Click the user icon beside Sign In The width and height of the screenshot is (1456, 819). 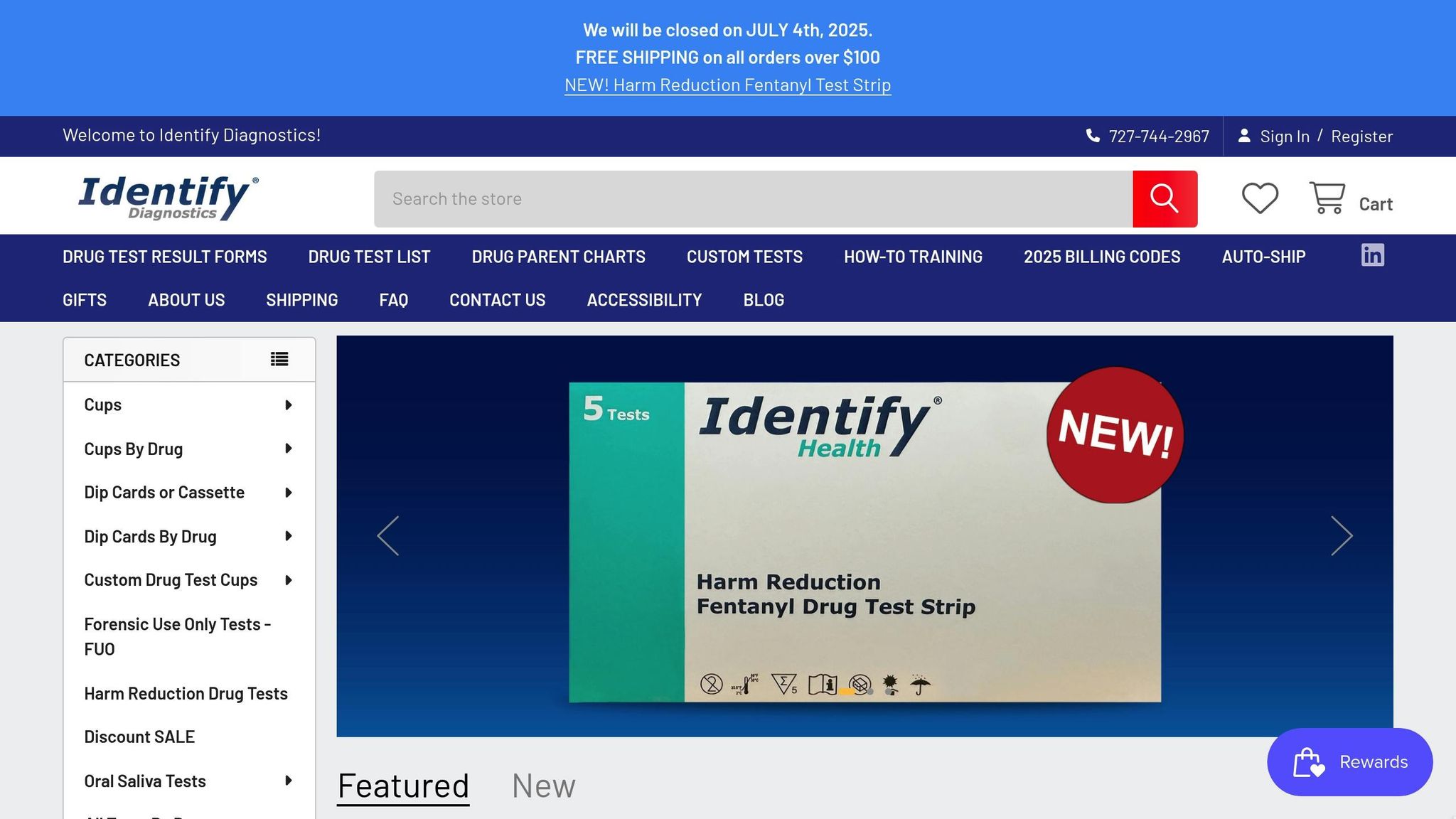tap(1244, 135)
